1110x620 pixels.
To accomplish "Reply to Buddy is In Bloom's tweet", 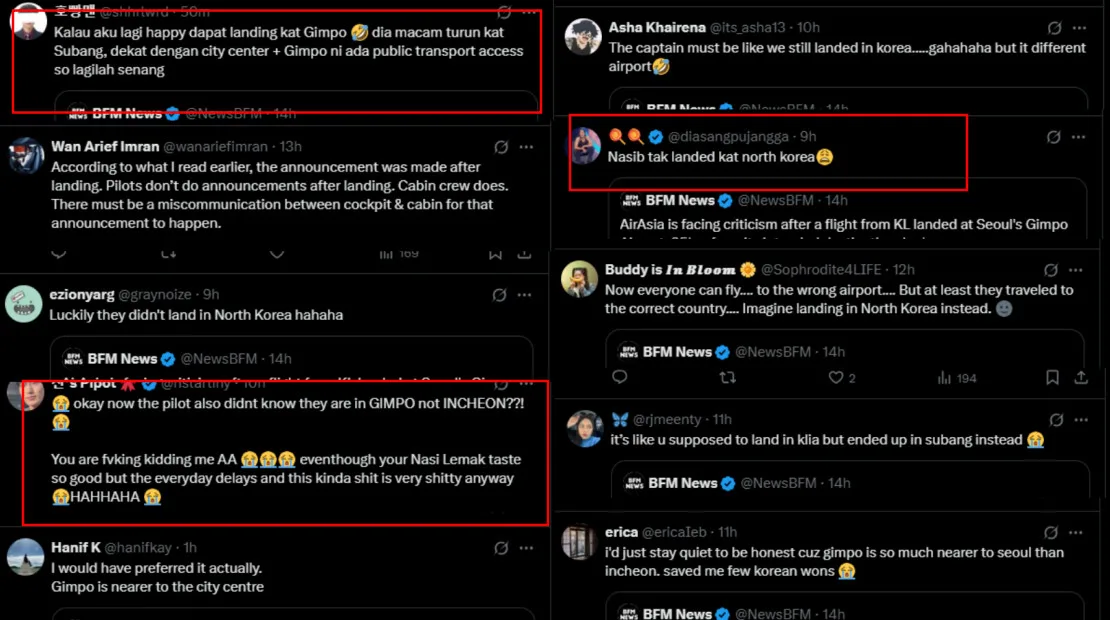I will [x=619, y=377].
